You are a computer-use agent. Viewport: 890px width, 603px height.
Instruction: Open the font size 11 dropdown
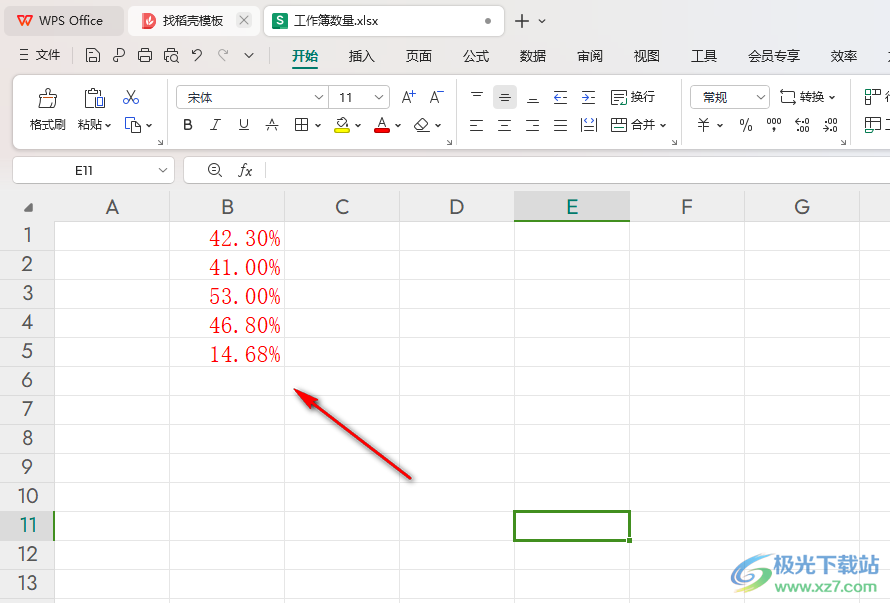(x=379, y=97)
